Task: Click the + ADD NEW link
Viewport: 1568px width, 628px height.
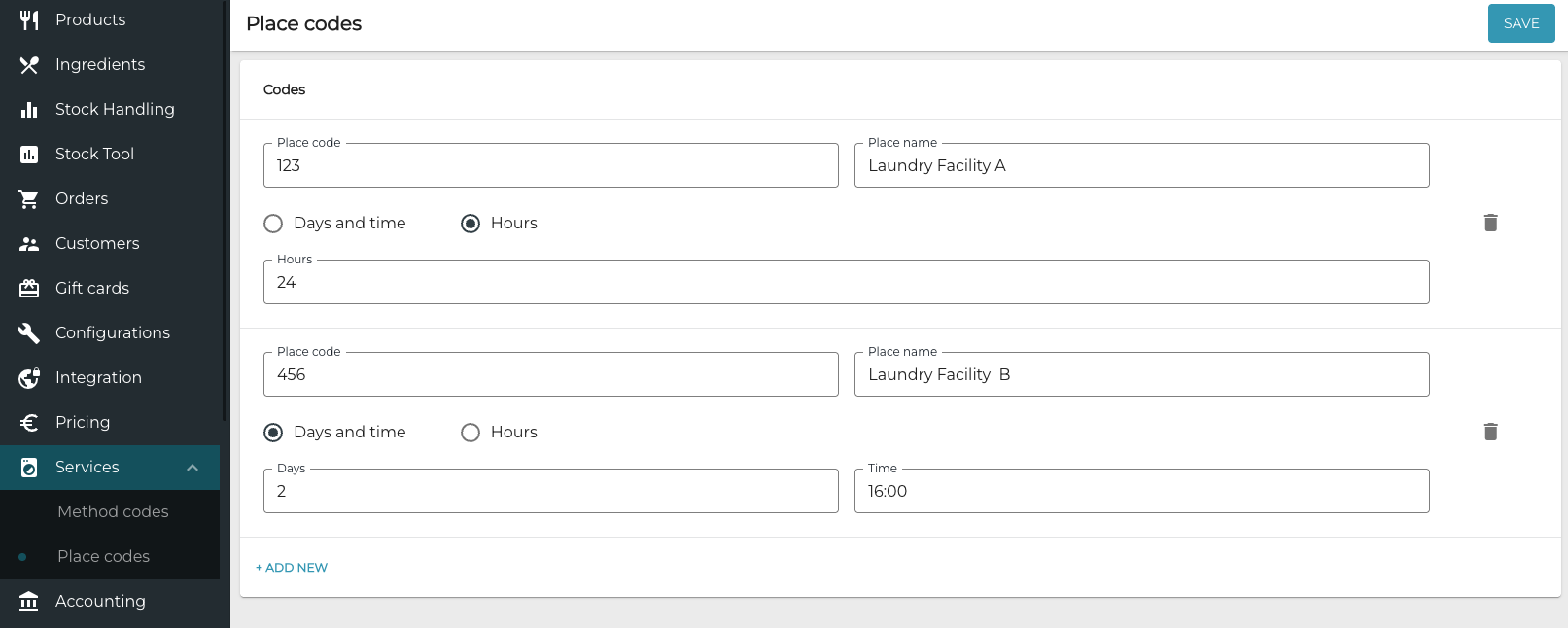Action: coord(292,568)
